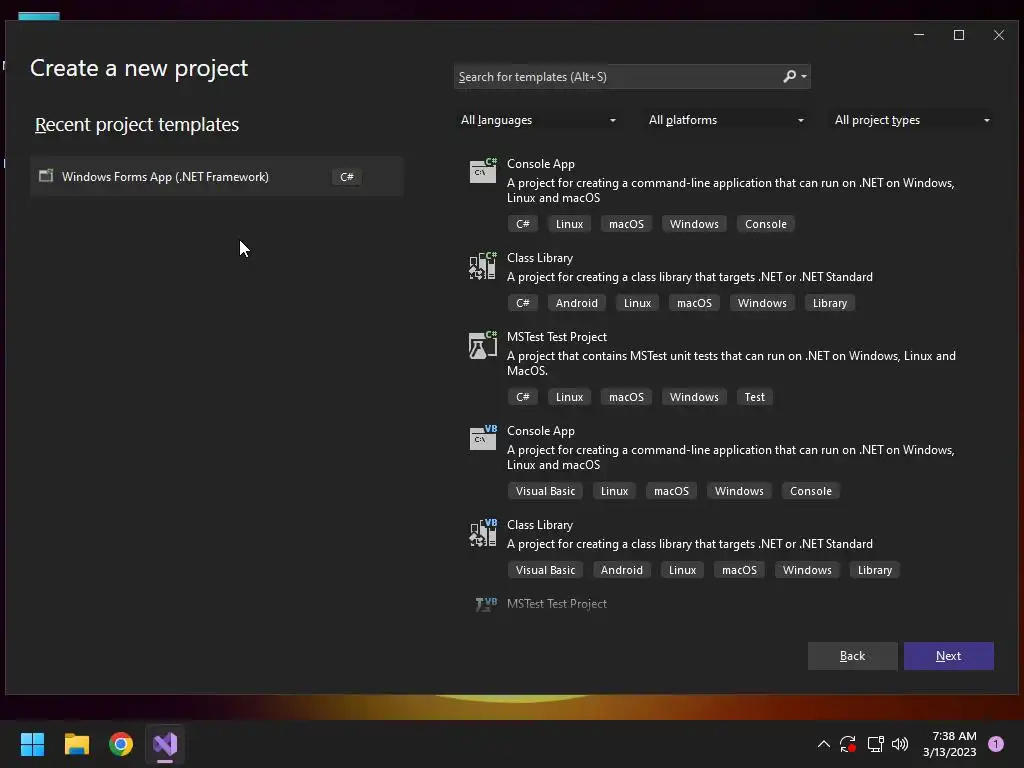Select the Visual Basic Console App title
Image resolution: width=1024 pixels, height=768 pixels.
pos(541,431)
